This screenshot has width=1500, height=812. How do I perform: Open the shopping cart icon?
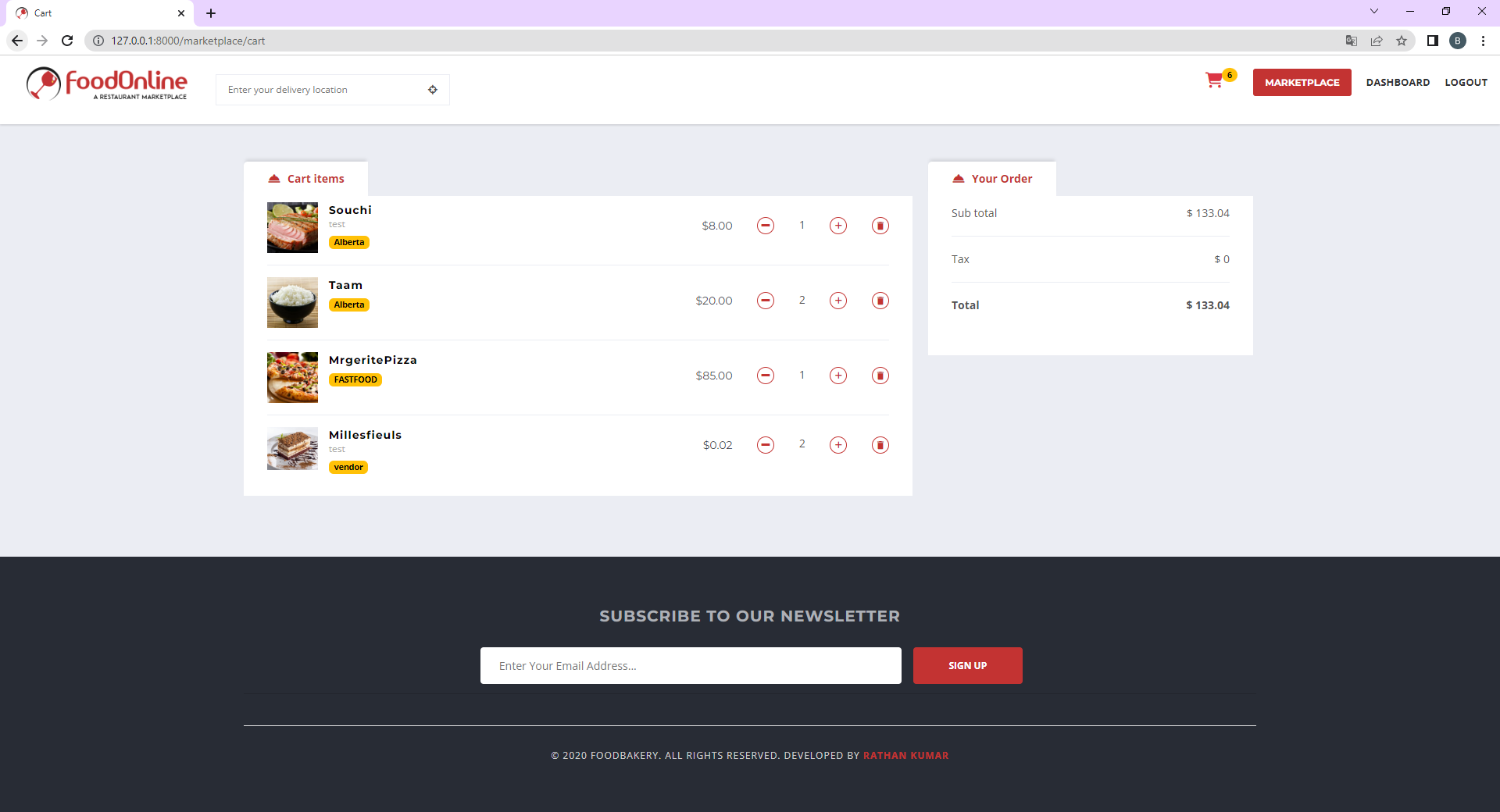click(x=1215, y=80)
